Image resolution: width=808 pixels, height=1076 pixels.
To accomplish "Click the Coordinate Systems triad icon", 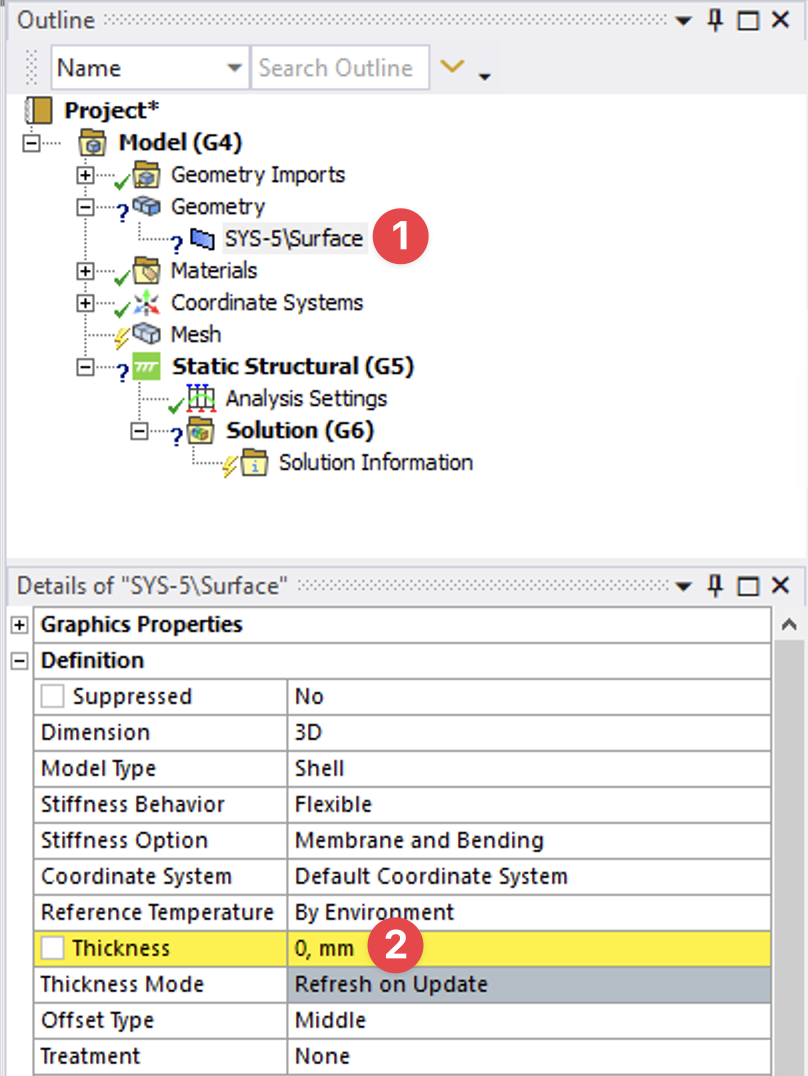I will [x=147, y=303].
